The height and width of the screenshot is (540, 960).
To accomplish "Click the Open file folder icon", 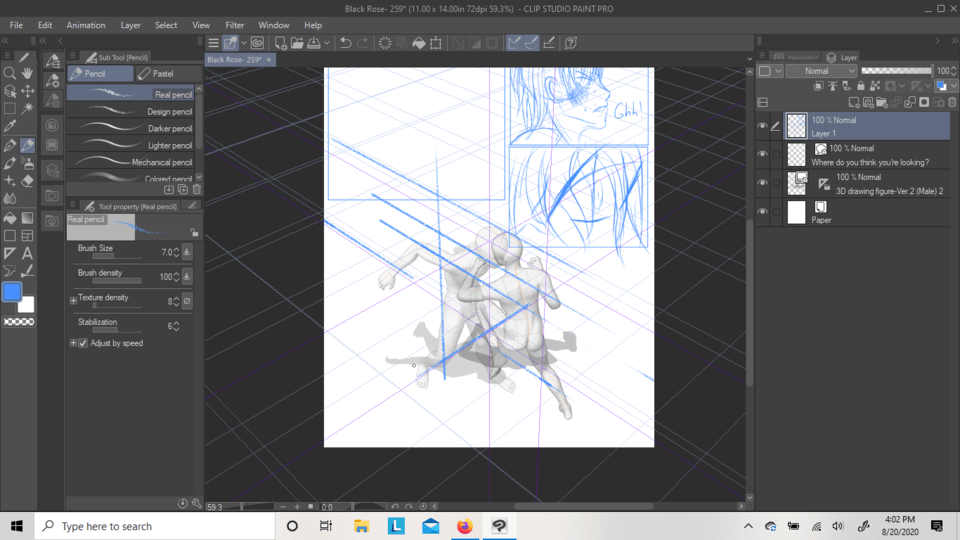I will pos(297,43).
